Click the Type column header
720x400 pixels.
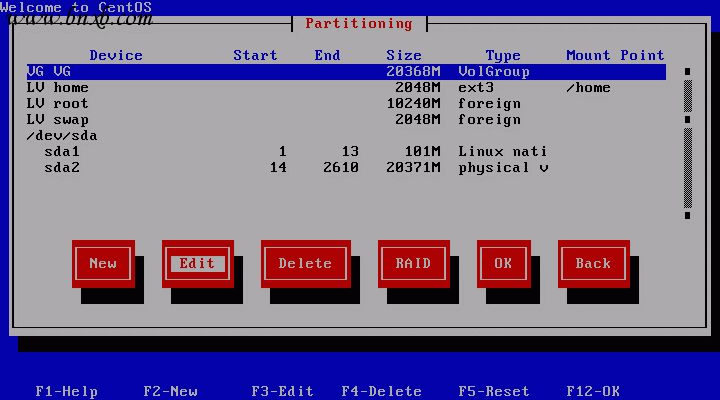pyautogui.click(x=503, y=56)
